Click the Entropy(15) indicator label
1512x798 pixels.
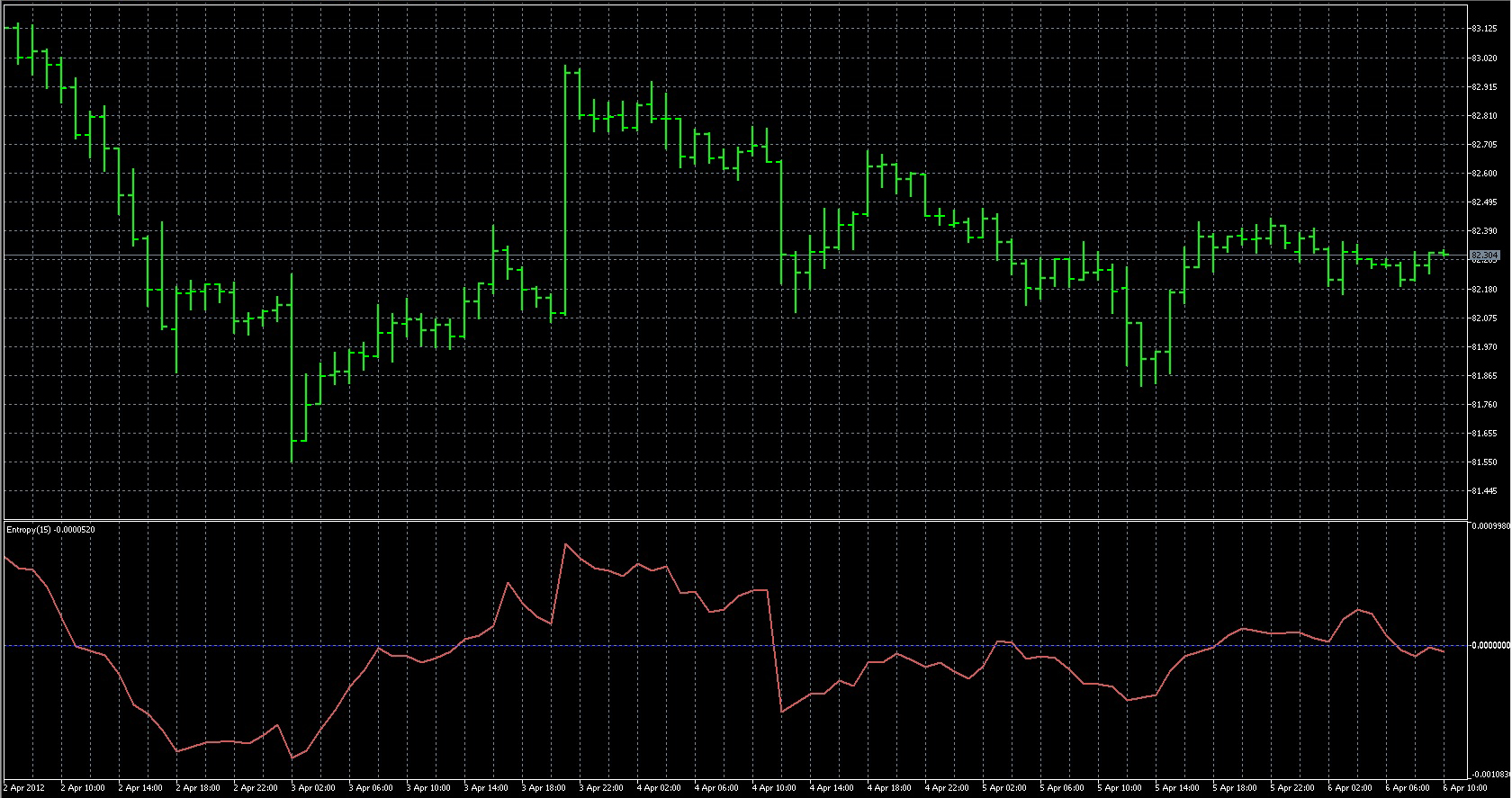coord(50,530)
